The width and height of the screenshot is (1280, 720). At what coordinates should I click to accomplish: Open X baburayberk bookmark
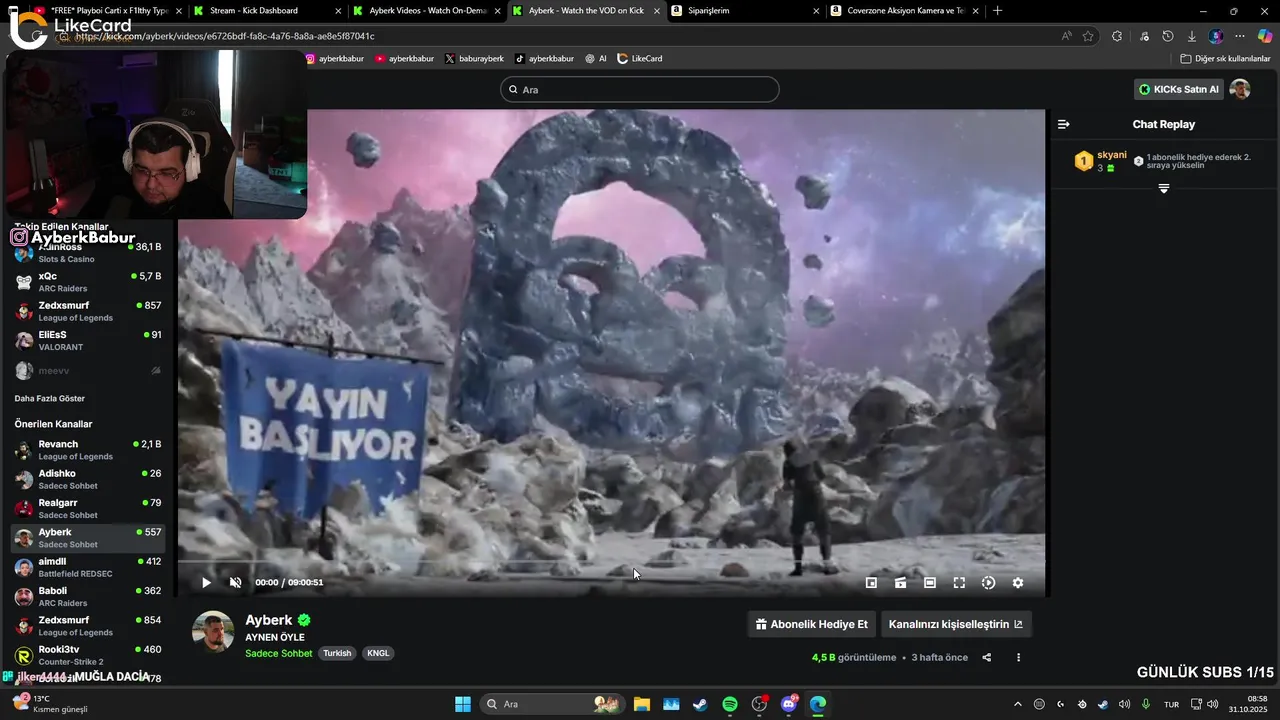[x=474, y=59]
